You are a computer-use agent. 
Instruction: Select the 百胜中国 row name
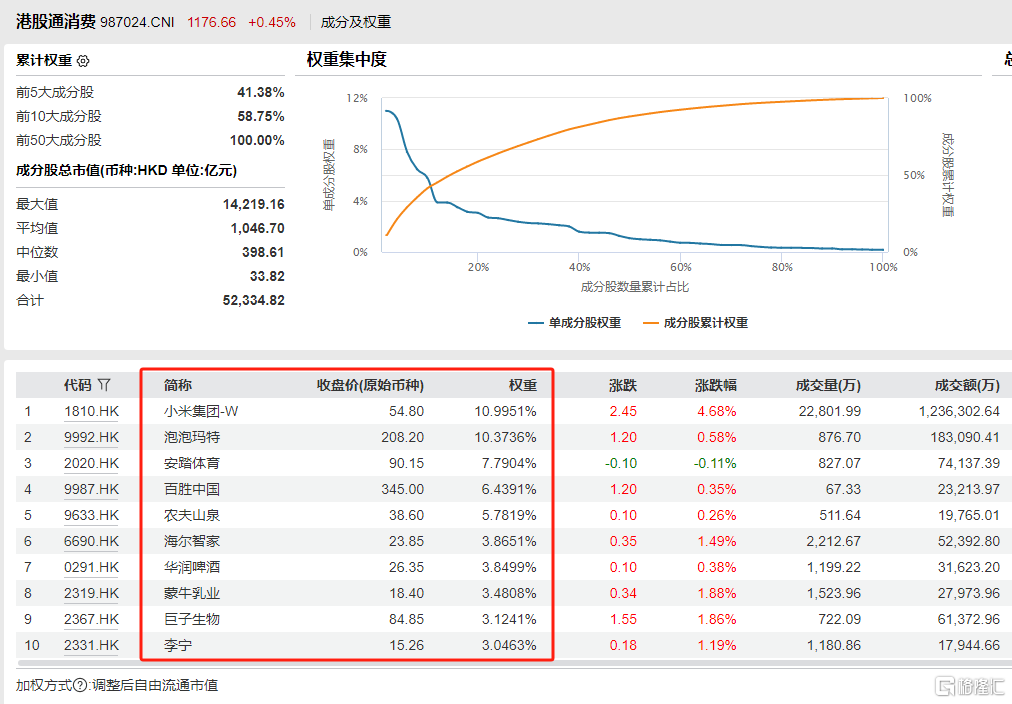[192, 489]
